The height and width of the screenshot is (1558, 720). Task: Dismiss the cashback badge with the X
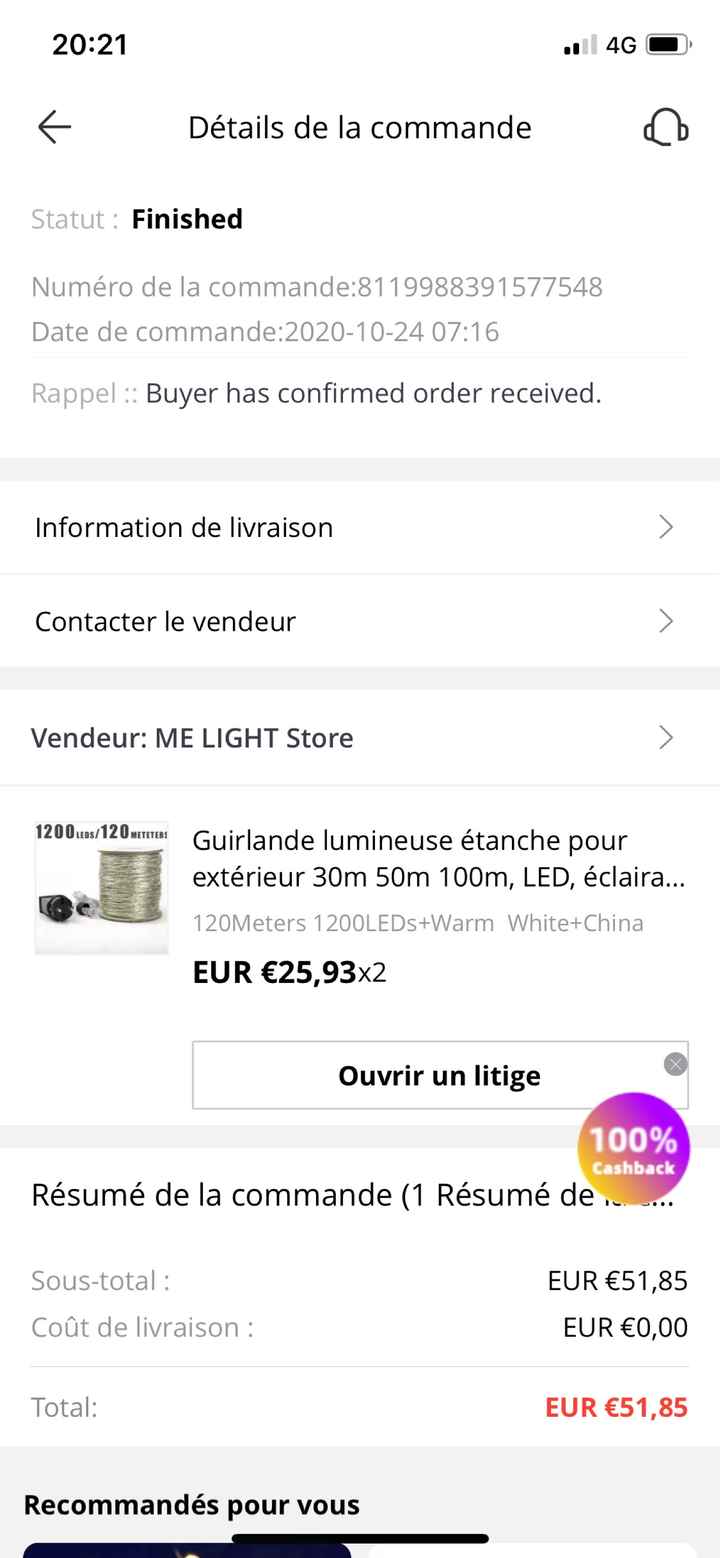676,1064
